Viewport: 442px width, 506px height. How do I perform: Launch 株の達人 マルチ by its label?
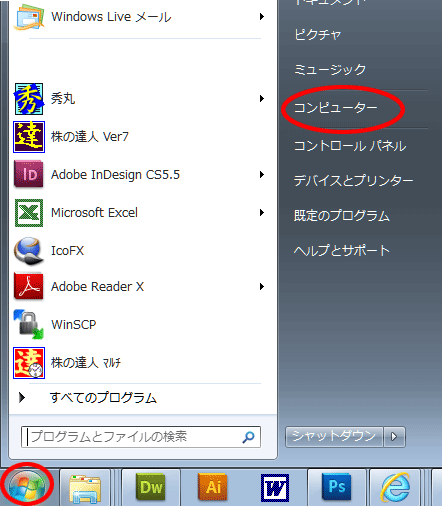coord(86,363)
